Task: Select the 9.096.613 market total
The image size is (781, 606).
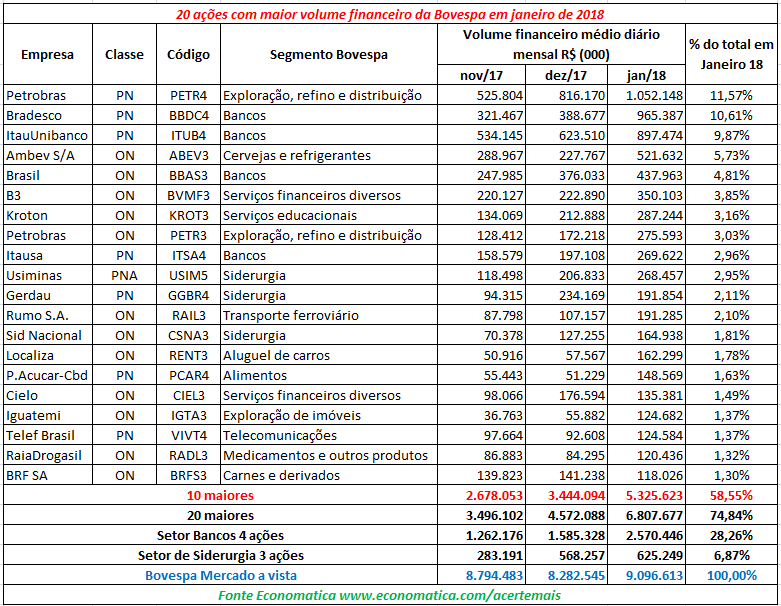Action: tap(647, 575)
